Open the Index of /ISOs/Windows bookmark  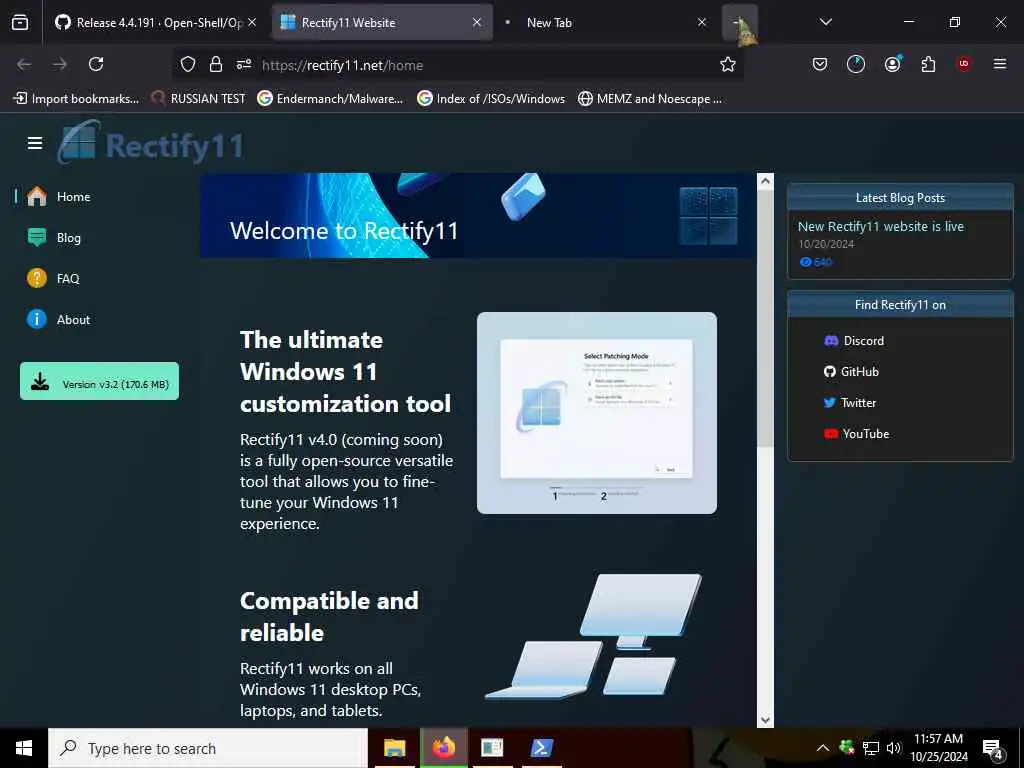pyautogui.click(x=491, y=99)
